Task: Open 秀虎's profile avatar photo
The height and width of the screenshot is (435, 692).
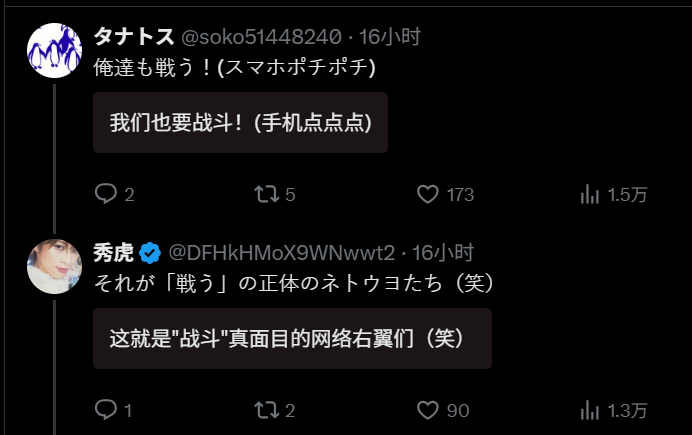Action: point(54,266)
